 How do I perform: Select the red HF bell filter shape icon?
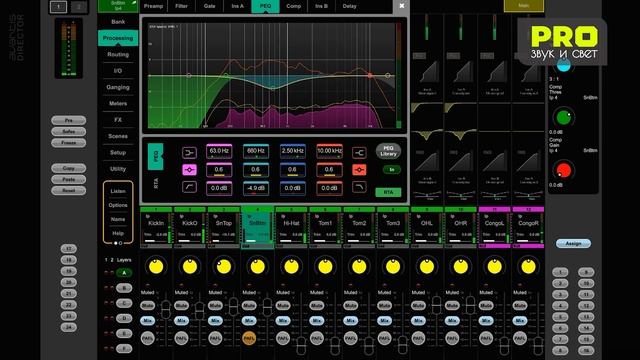[359, 170]
